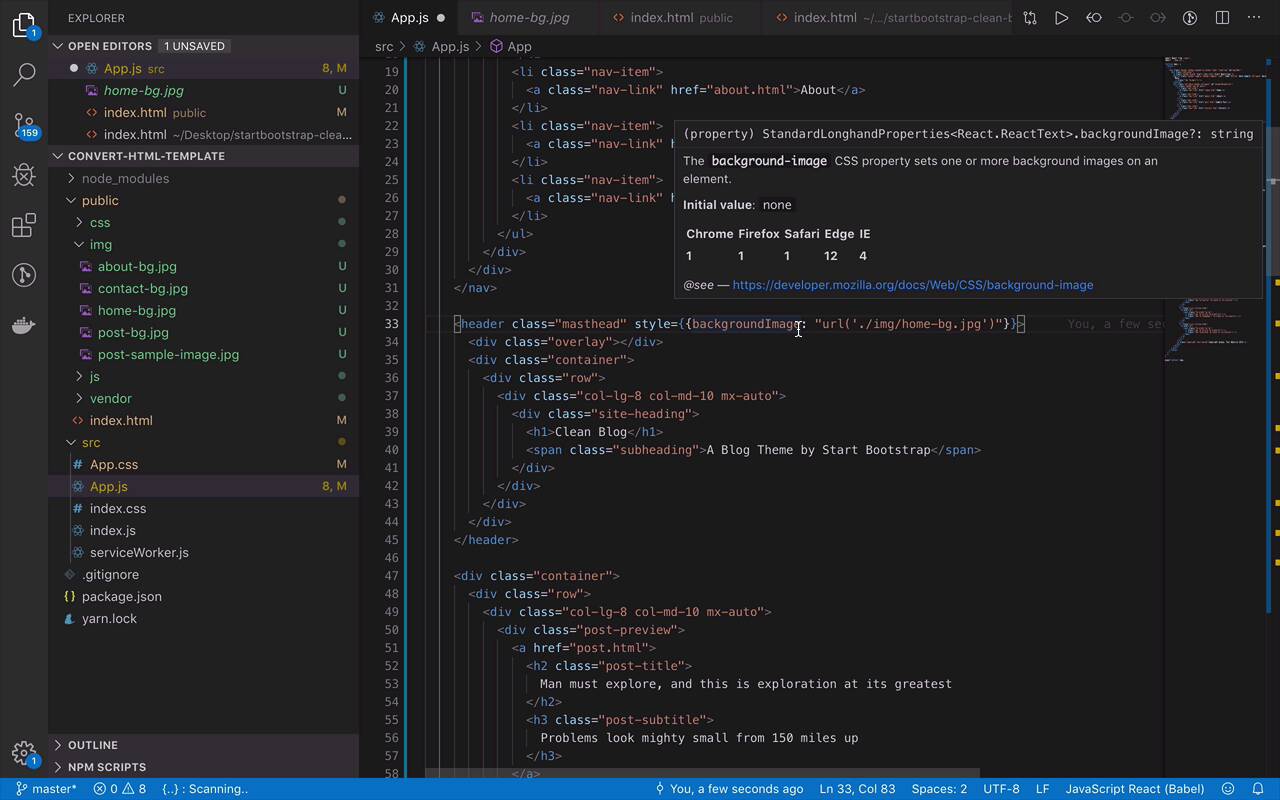The image size is (1280, 800).
Task: Open the MDN background-image documentation link
Action: click(912, 285)
